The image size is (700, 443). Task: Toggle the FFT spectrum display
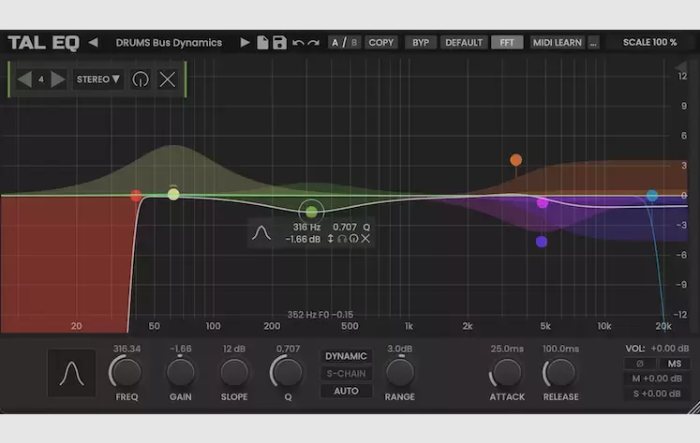tap(506, 42)
